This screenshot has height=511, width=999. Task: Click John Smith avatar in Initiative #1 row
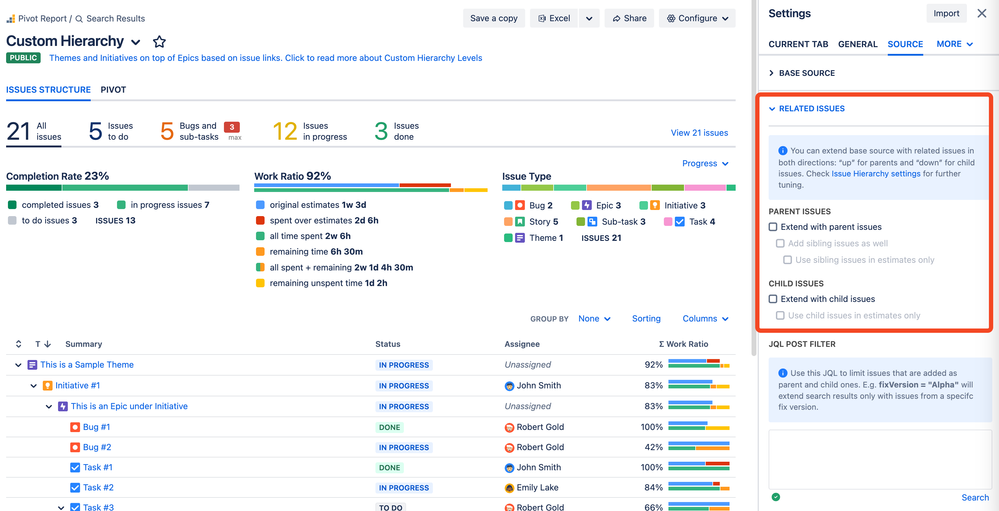click(x=510, y=385)
